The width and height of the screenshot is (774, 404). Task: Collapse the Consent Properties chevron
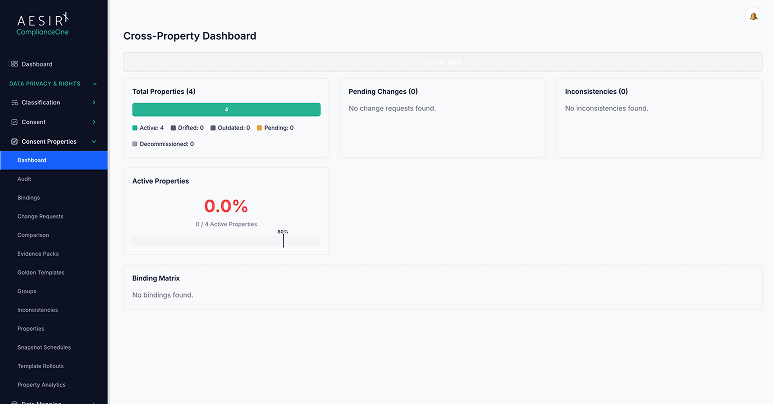(x=94, y=142)
